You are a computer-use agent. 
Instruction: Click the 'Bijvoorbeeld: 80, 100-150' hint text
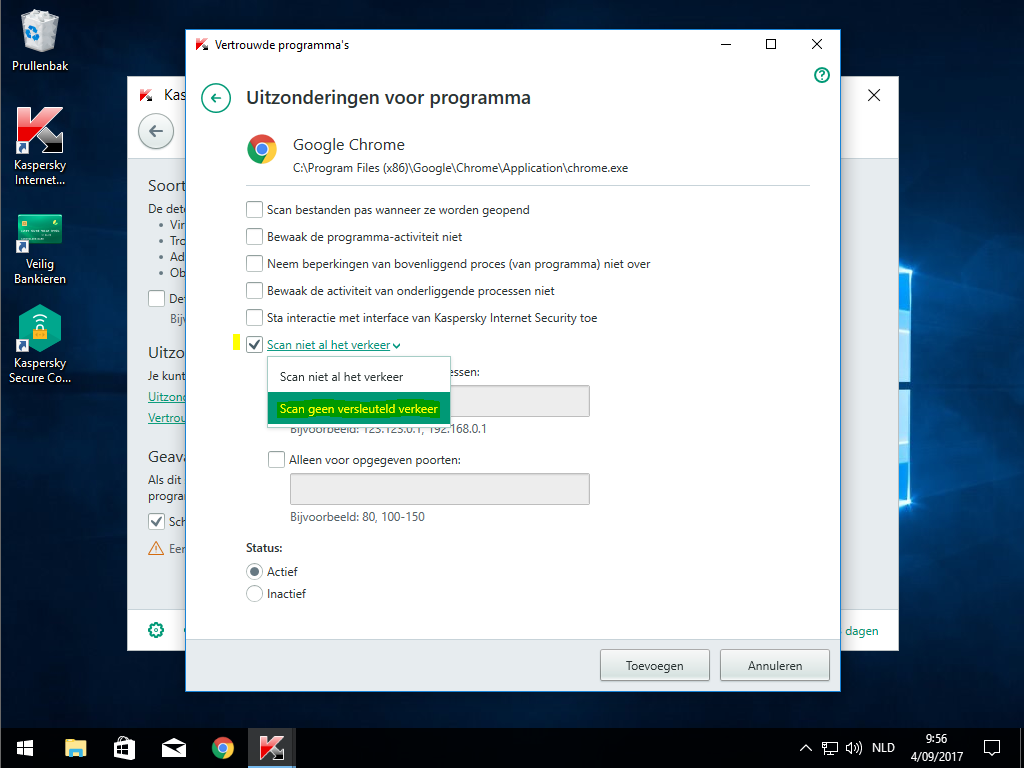click(357, 517)
